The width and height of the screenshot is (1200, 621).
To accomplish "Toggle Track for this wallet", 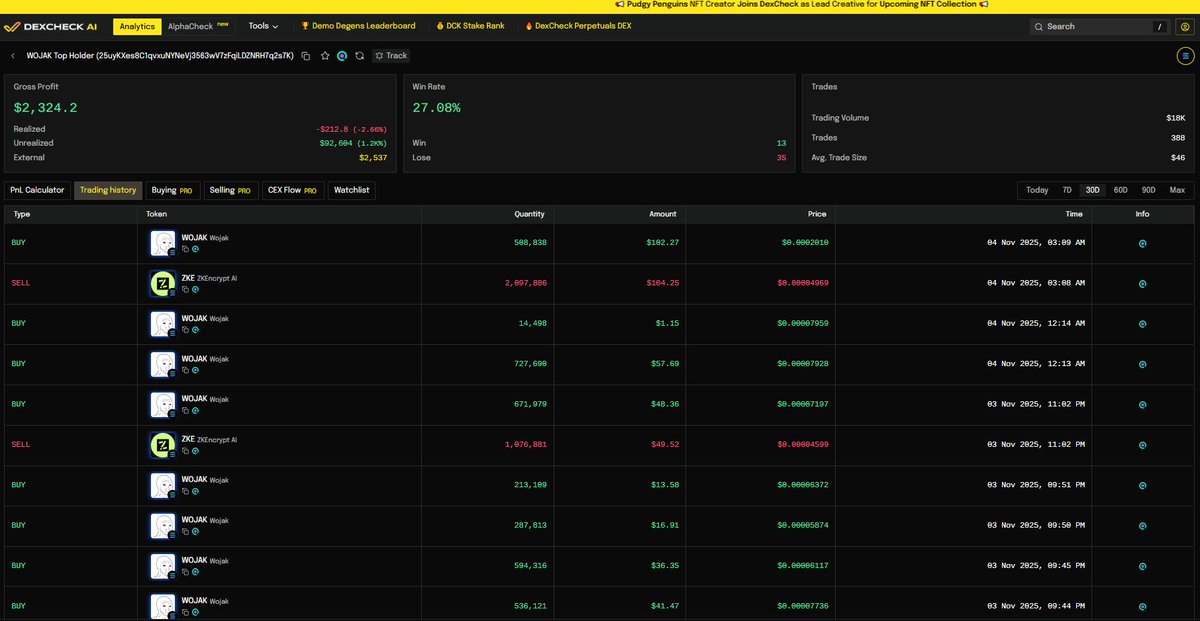I will click(389, 56).
